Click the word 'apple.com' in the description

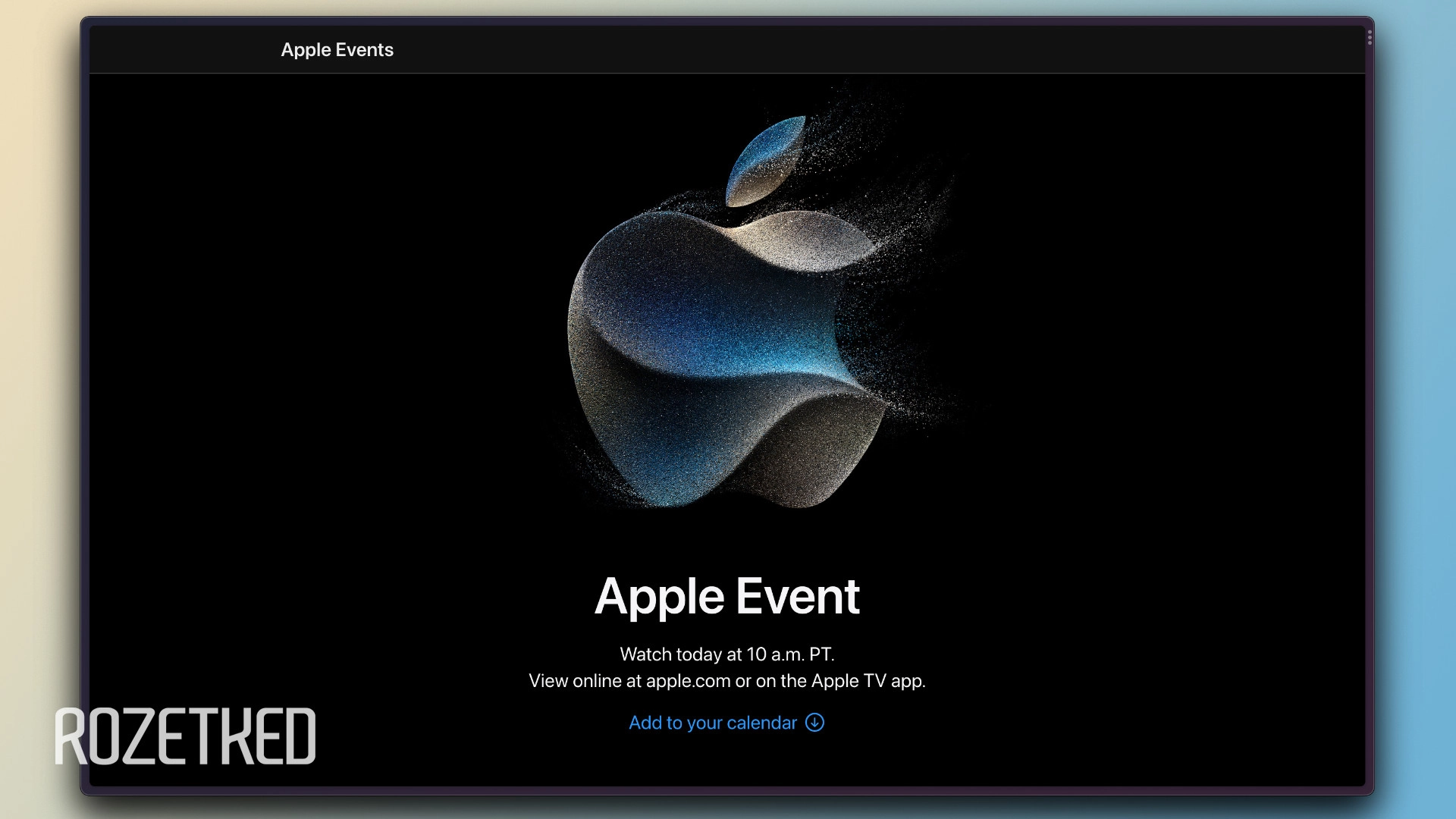point(688,681)
